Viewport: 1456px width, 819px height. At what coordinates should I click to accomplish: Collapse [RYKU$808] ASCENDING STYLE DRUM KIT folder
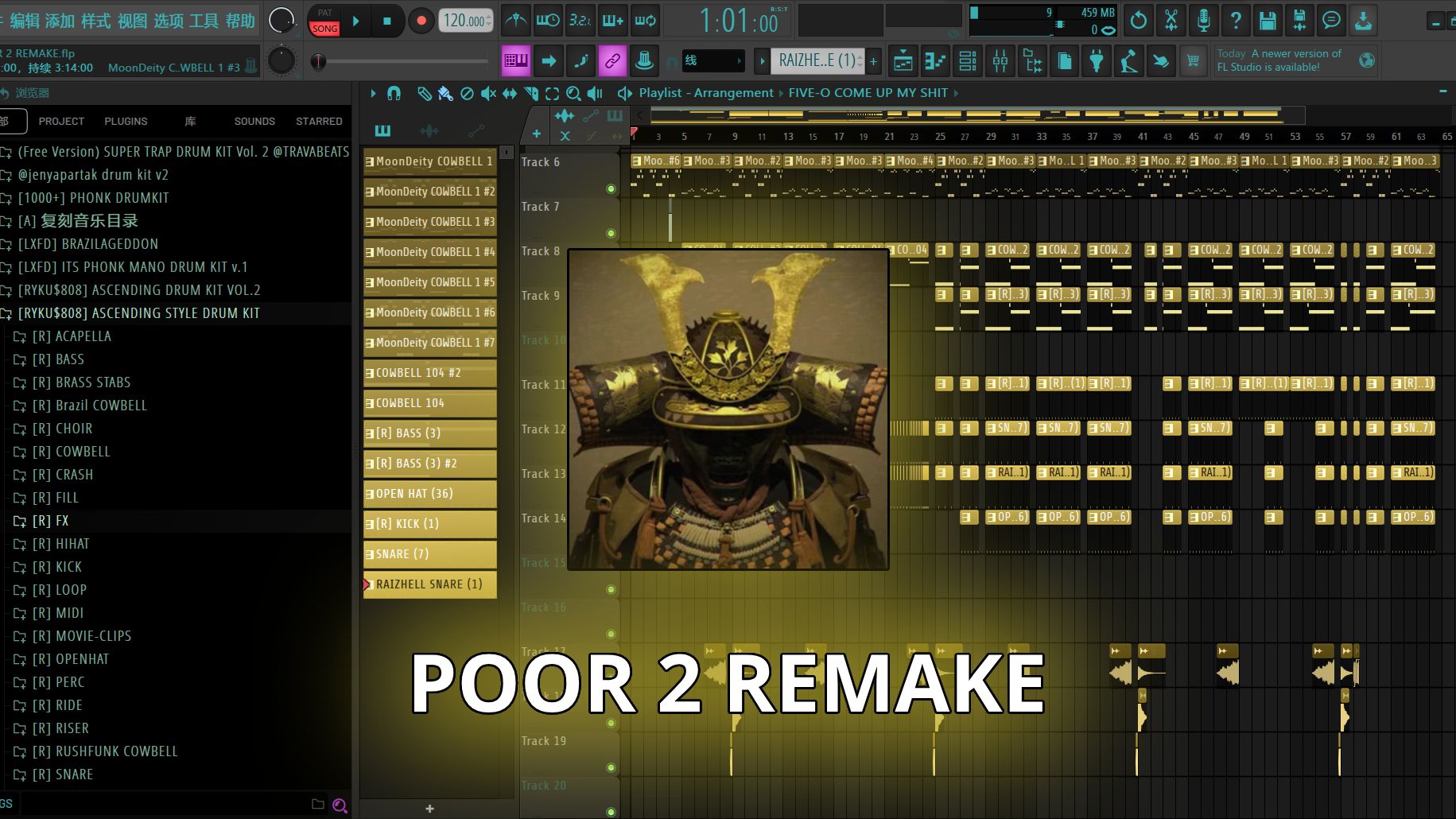[138, 313]
